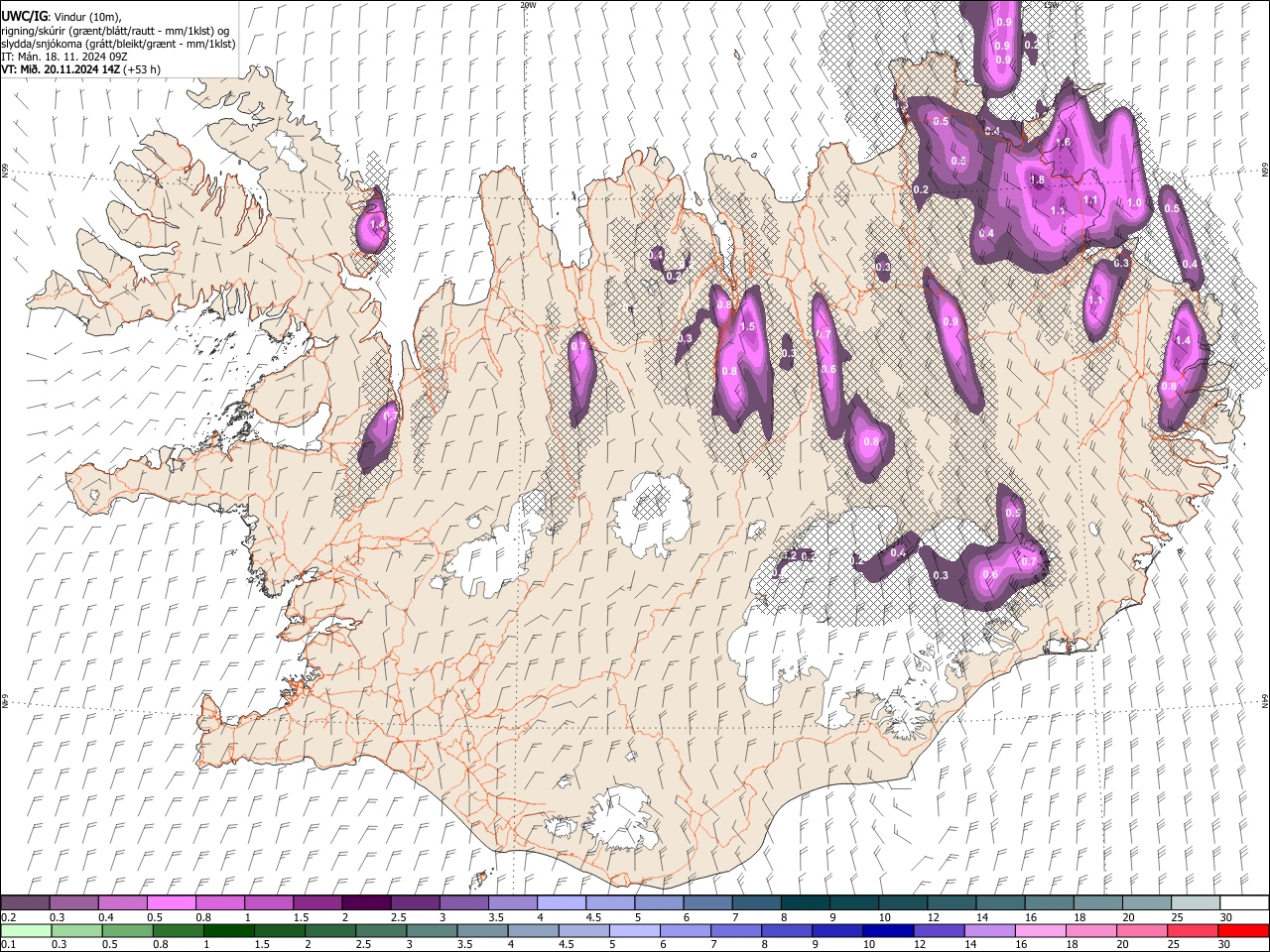Click the '64N' latitude label on right edge

[1265, 700]
